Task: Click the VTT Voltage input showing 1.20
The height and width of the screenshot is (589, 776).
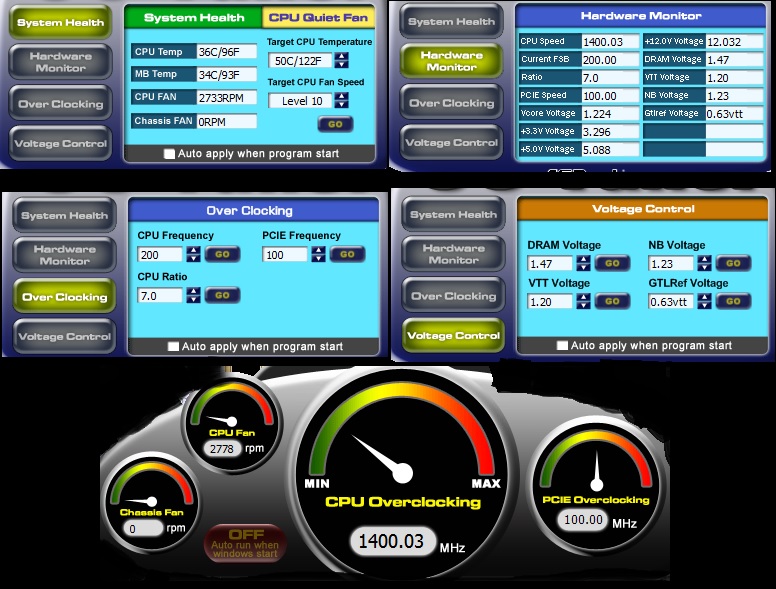Action: (x=550, y=301)
